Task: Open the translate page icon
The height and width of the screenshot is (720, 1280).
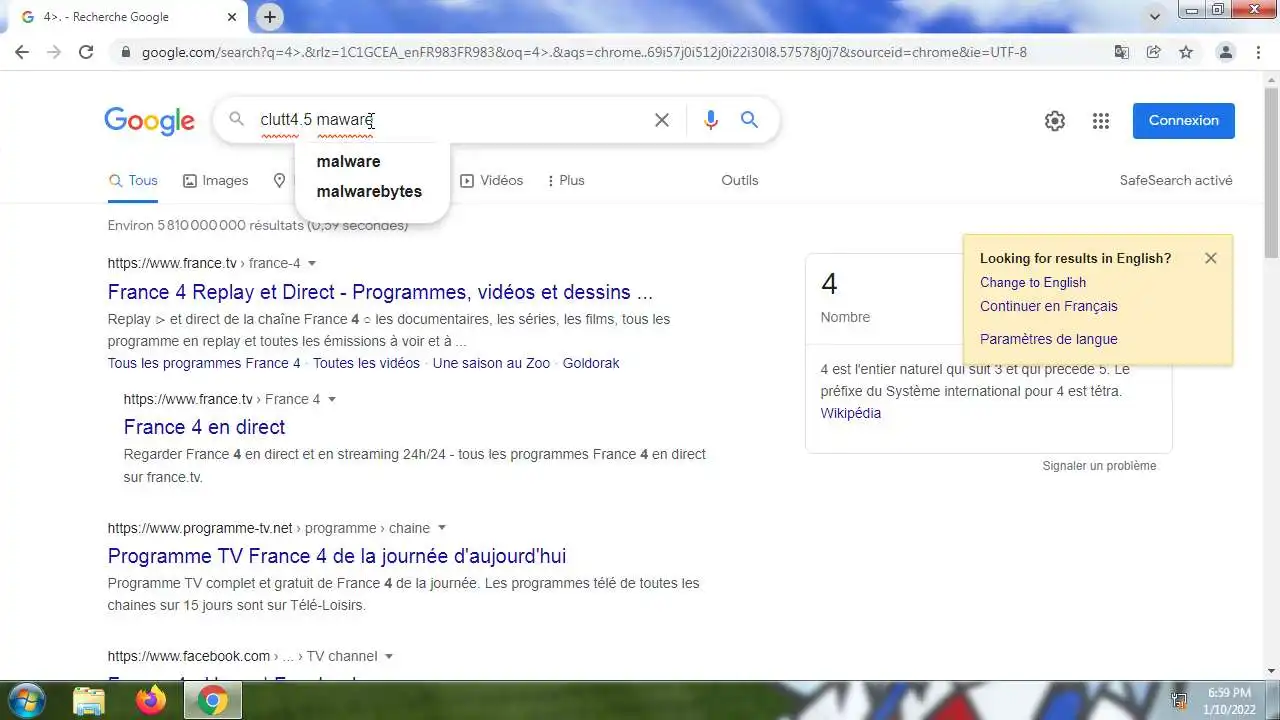Action: (1122, 52)
